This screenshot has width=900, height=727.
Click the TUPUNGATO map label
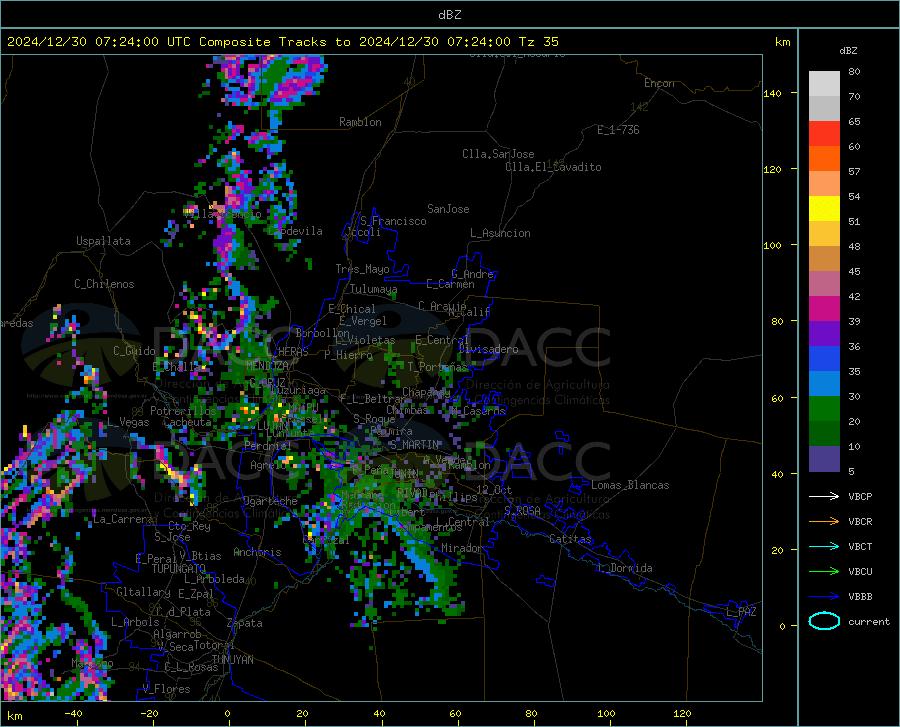[179, 569]
